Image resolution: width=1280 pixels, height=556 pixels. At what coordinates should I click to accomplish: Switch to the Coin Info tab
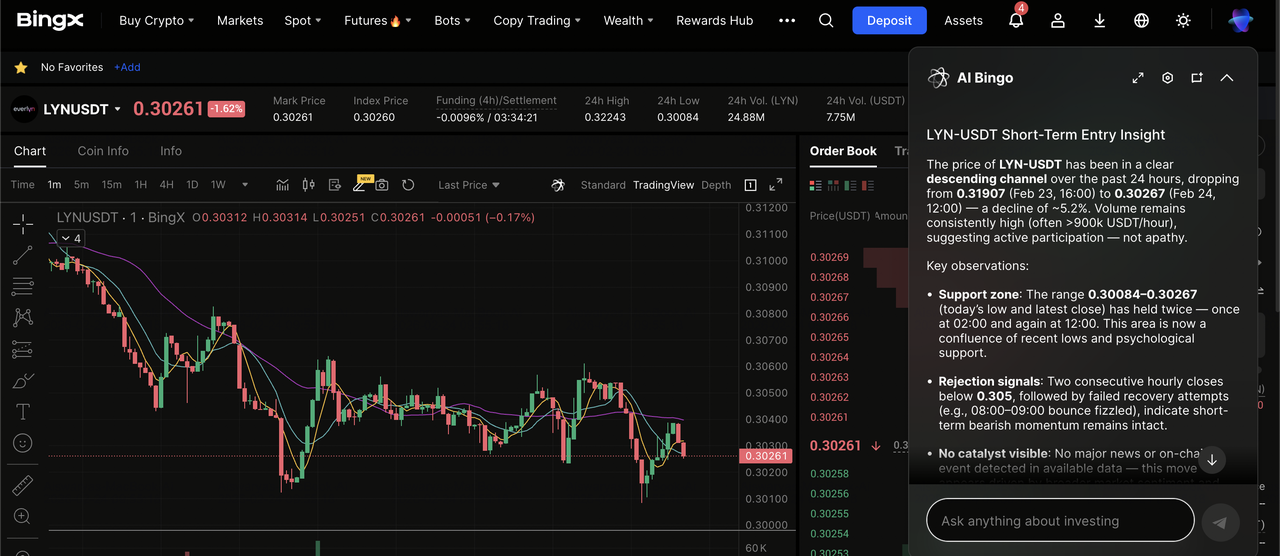click(x=103, y=151)
